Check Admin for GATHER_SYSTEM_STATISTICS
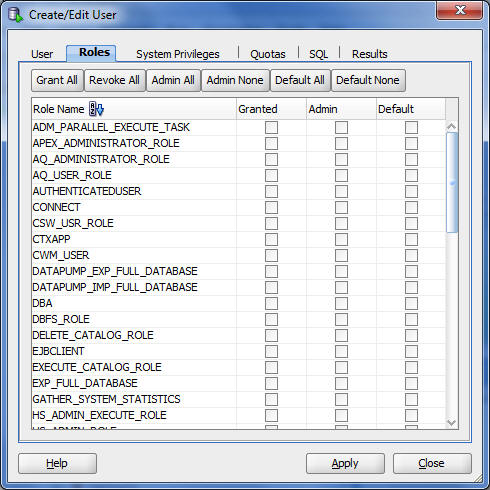Image resolution: width=490 pixels, height=490 pixels. tap(341, 400)
